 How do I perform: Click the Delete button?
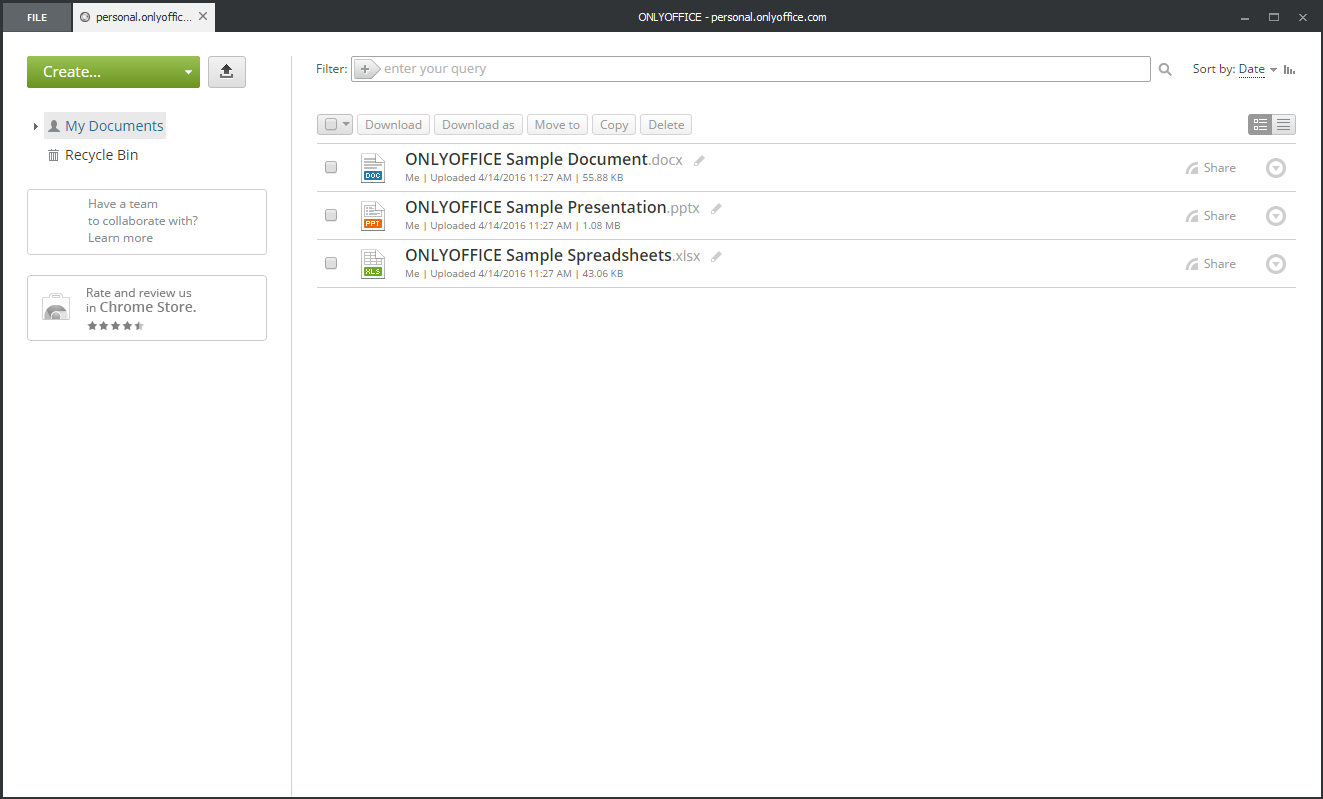click(x=666, y=125)
